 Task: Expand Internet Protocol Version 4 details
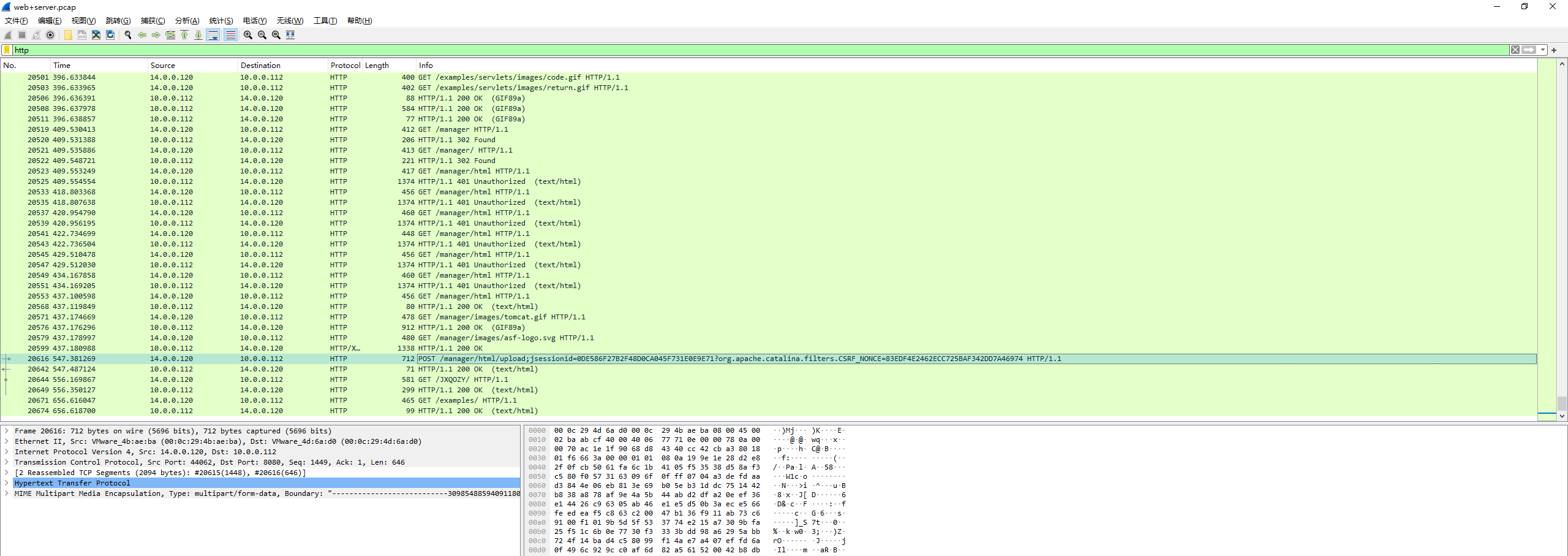(7, 452)
